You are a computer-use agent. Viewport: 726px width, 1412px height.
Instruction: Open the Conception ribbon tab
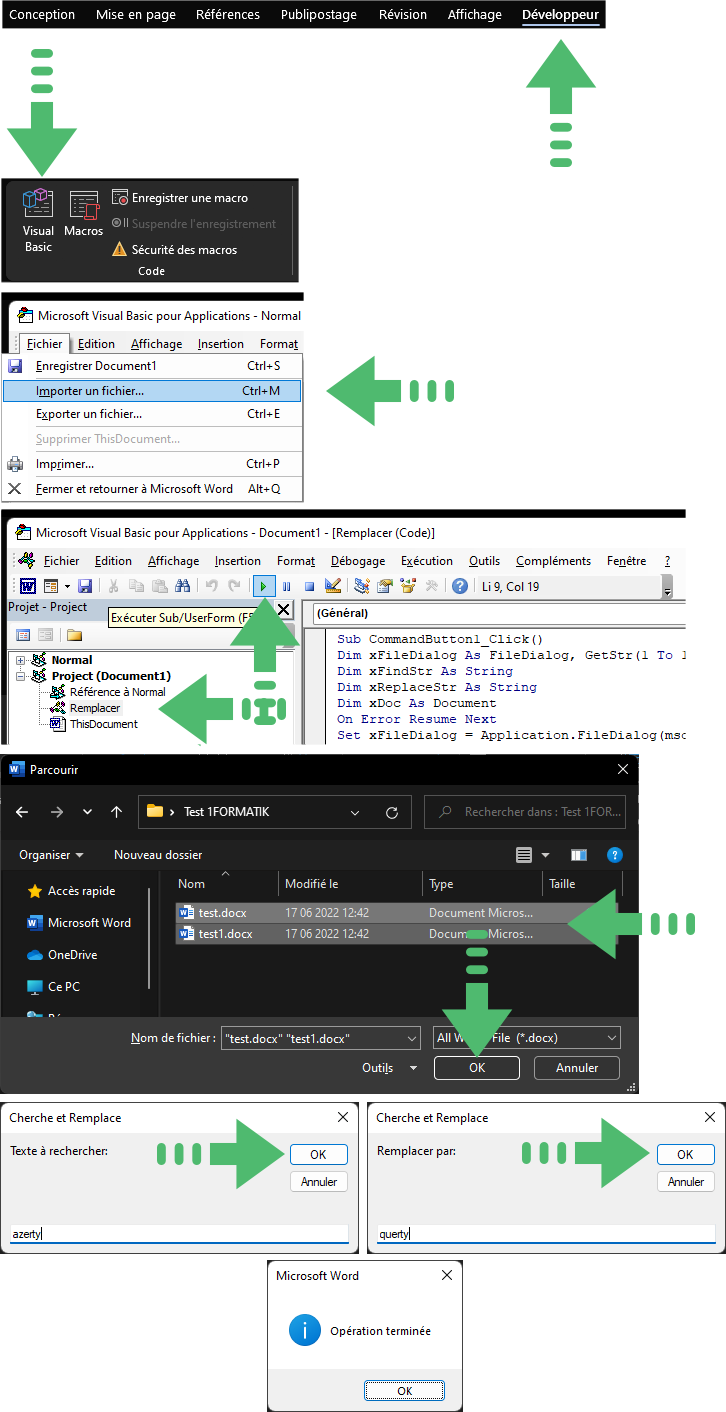[42, 15]
